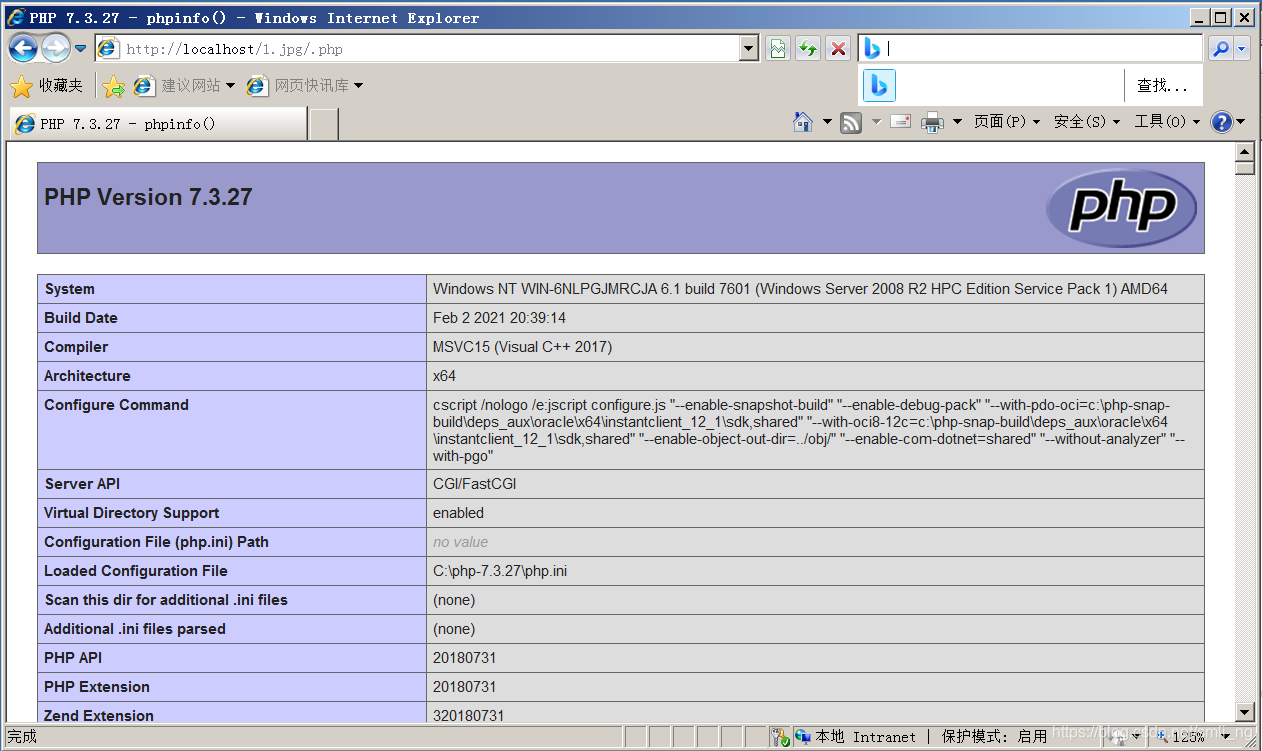Click the 本地 Intranet zone indicator
Screen dimensions: 1262x751
click(x=856, y=737)
